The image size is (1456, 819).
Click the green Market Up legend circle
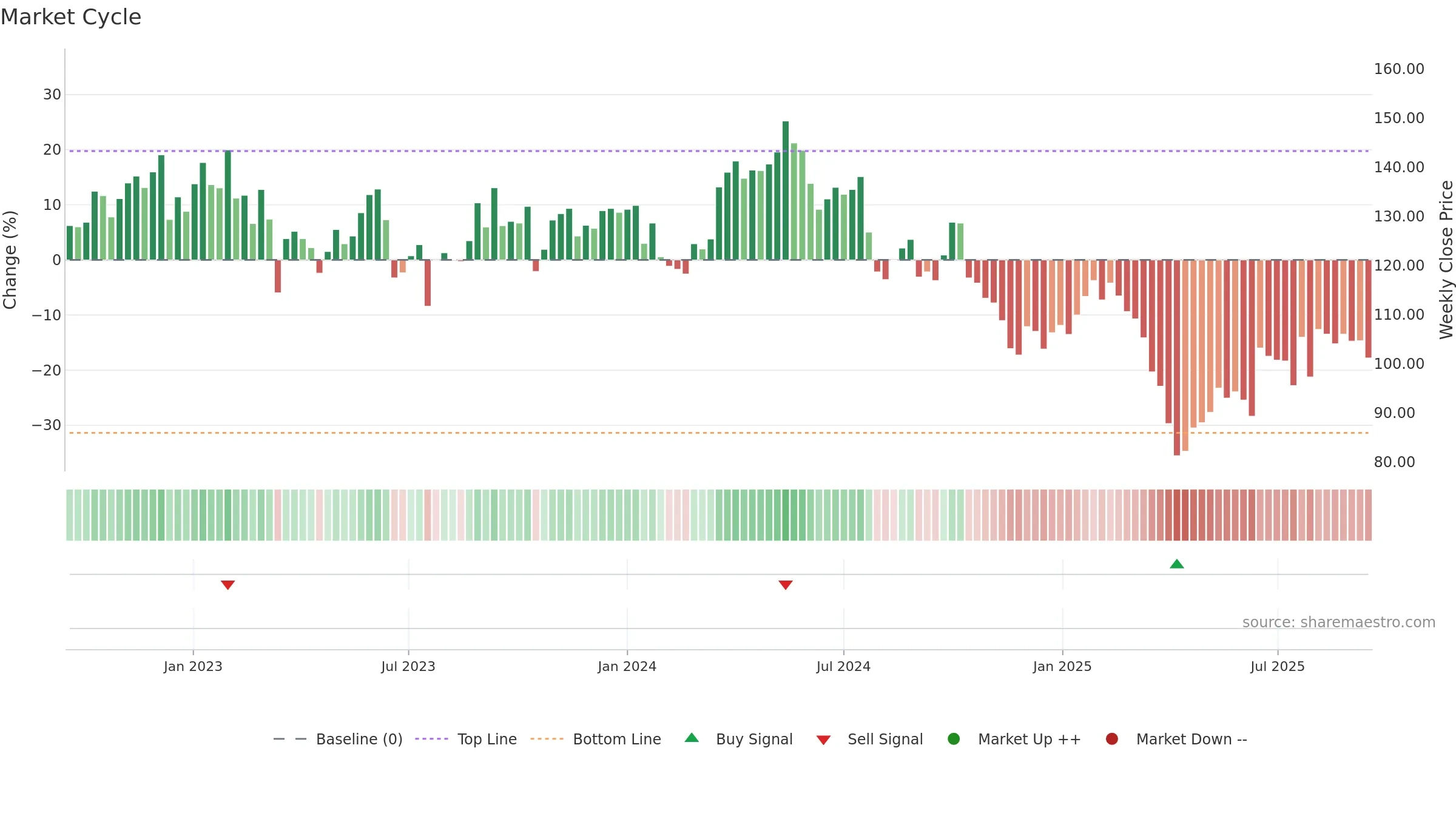click(x=954, y=739)
